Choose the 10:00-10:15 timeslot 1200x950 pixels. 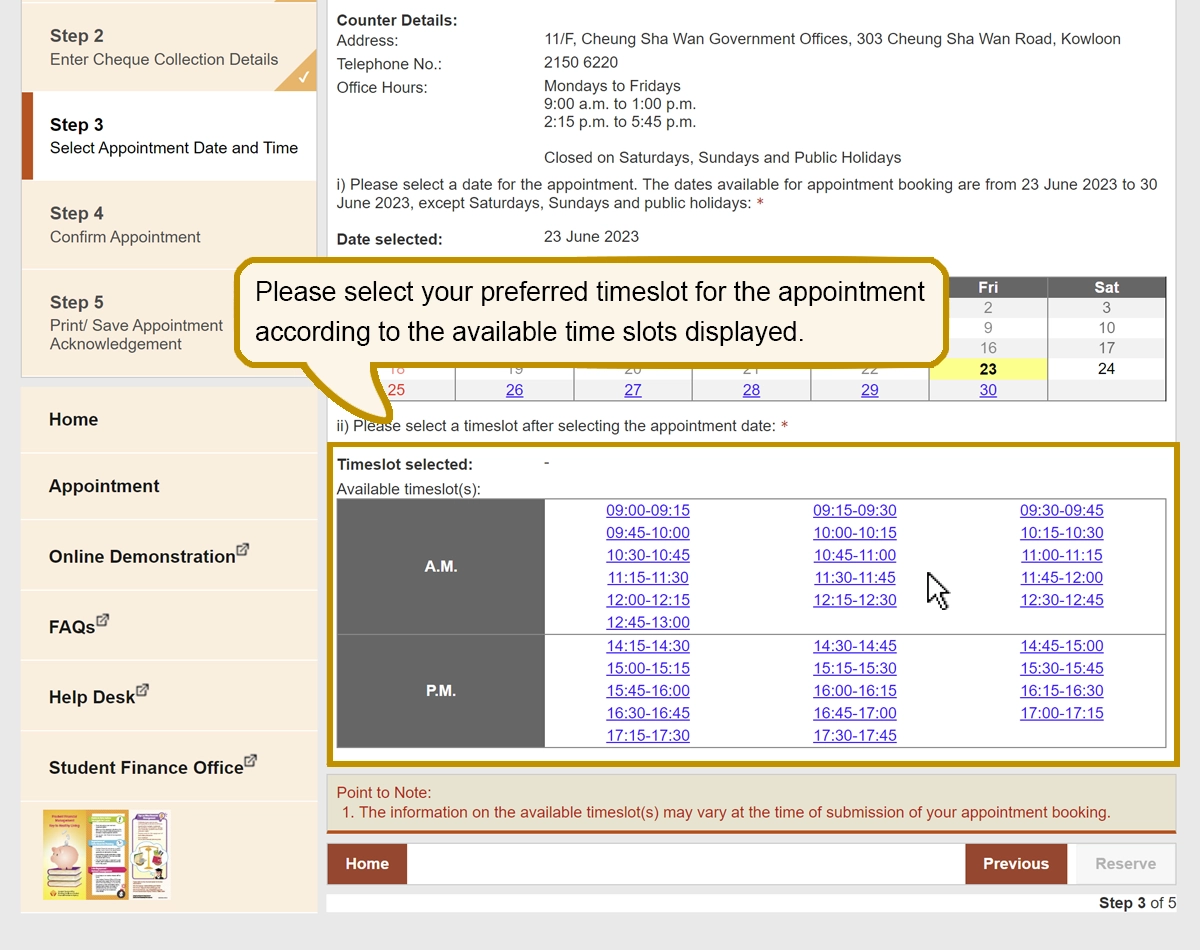coord(855,533)
